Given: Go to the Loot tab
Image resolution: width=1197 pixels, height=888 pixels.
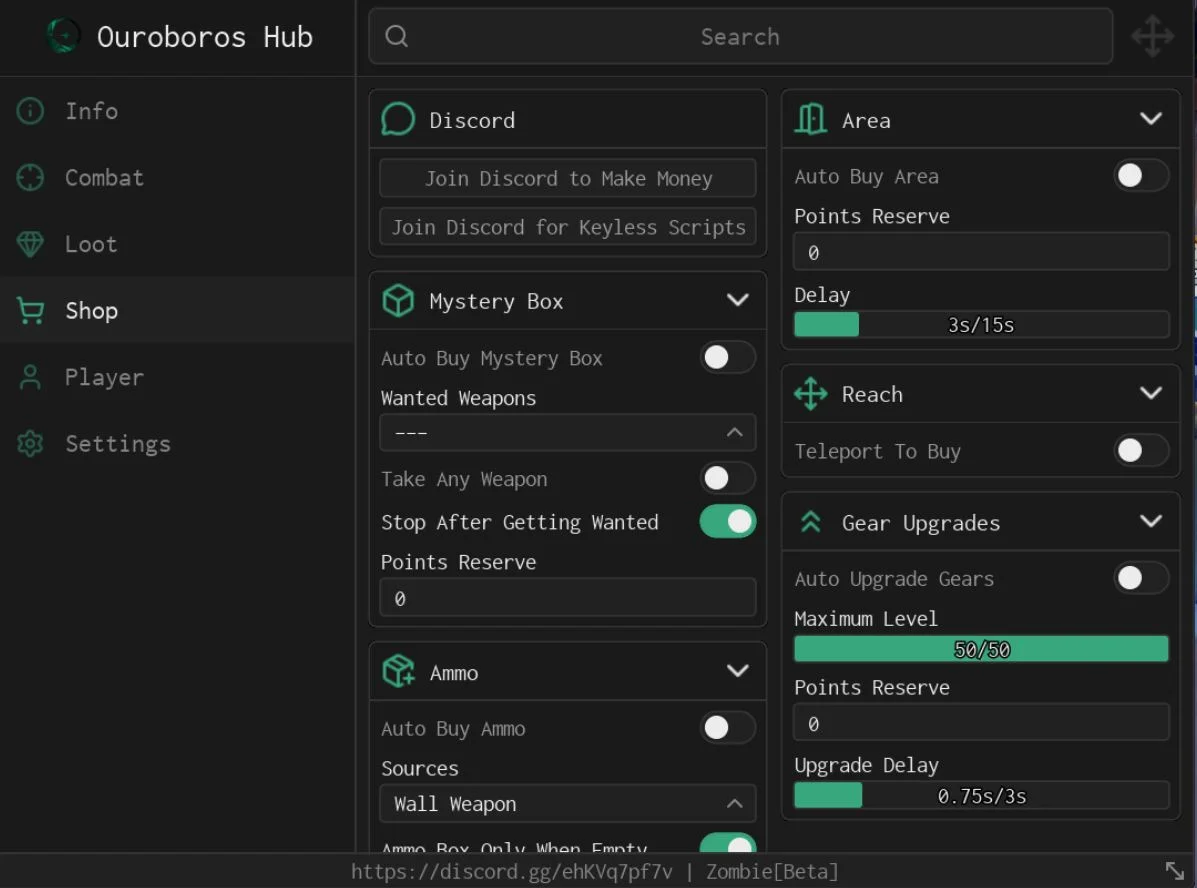Looking at the screenshot, I should [x=177, y=244].
